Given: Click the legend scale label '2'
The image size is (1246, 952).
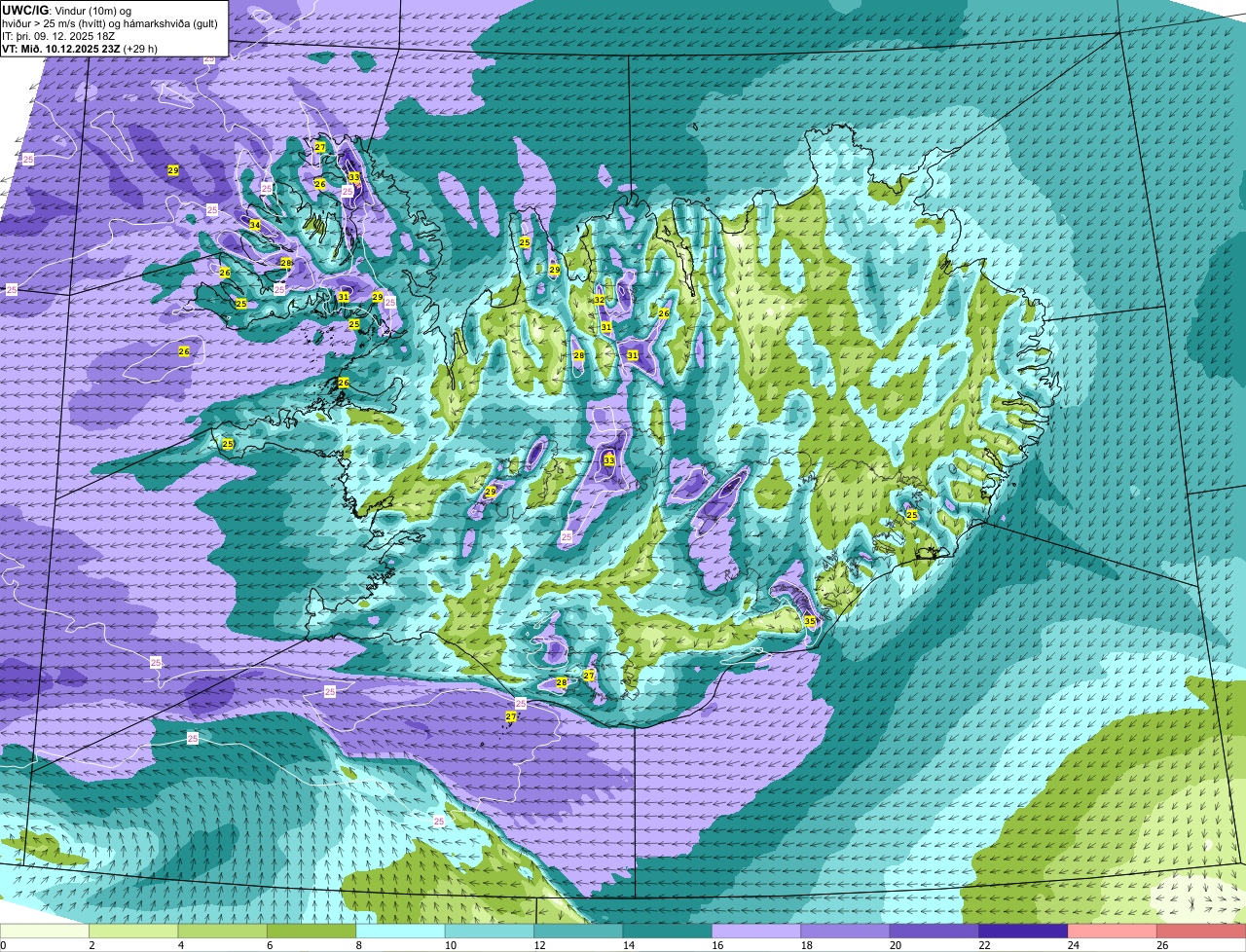Looking at the screenshot, I should click(x=92, y=945).
